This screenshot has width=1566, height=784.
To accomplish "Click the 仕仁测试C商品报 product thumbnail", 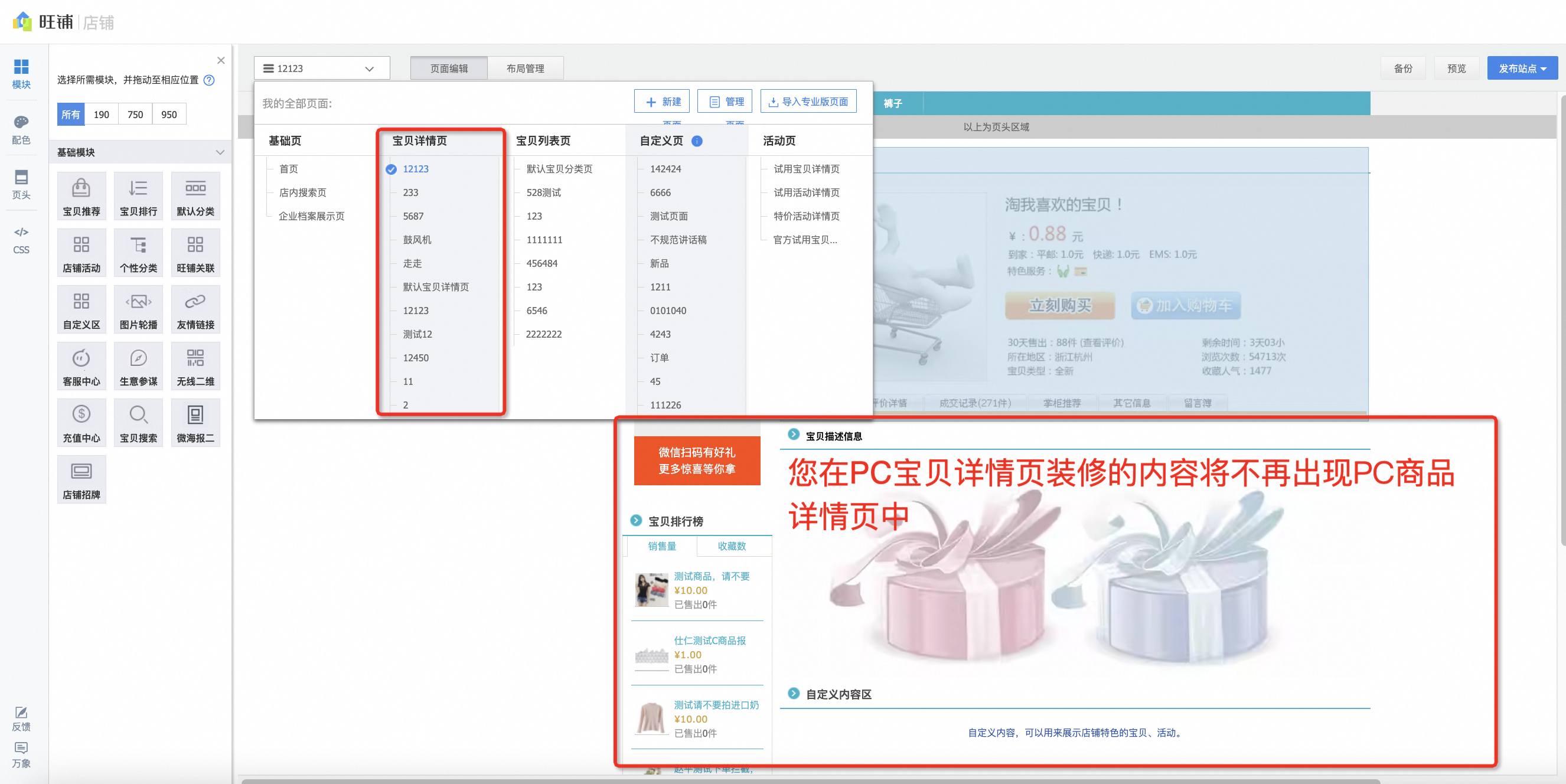I will [651, 655].
